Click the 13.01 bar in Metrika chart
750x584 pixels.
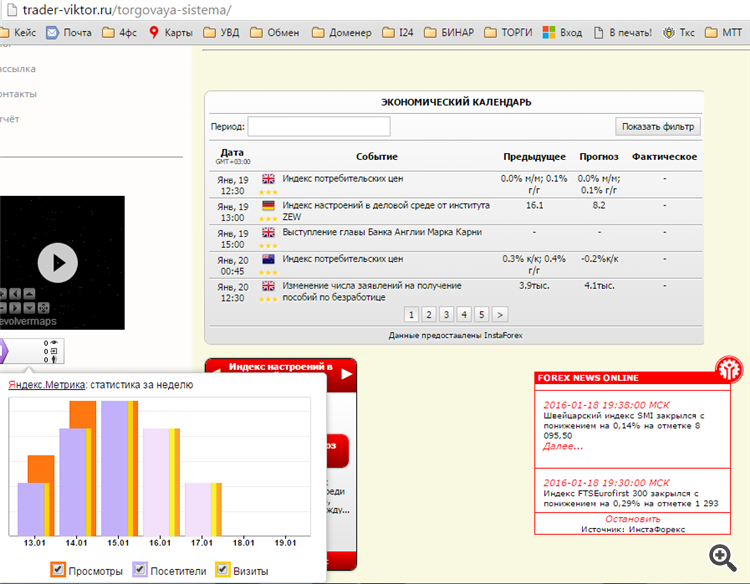pyautogui.click(x=36, y=496)
